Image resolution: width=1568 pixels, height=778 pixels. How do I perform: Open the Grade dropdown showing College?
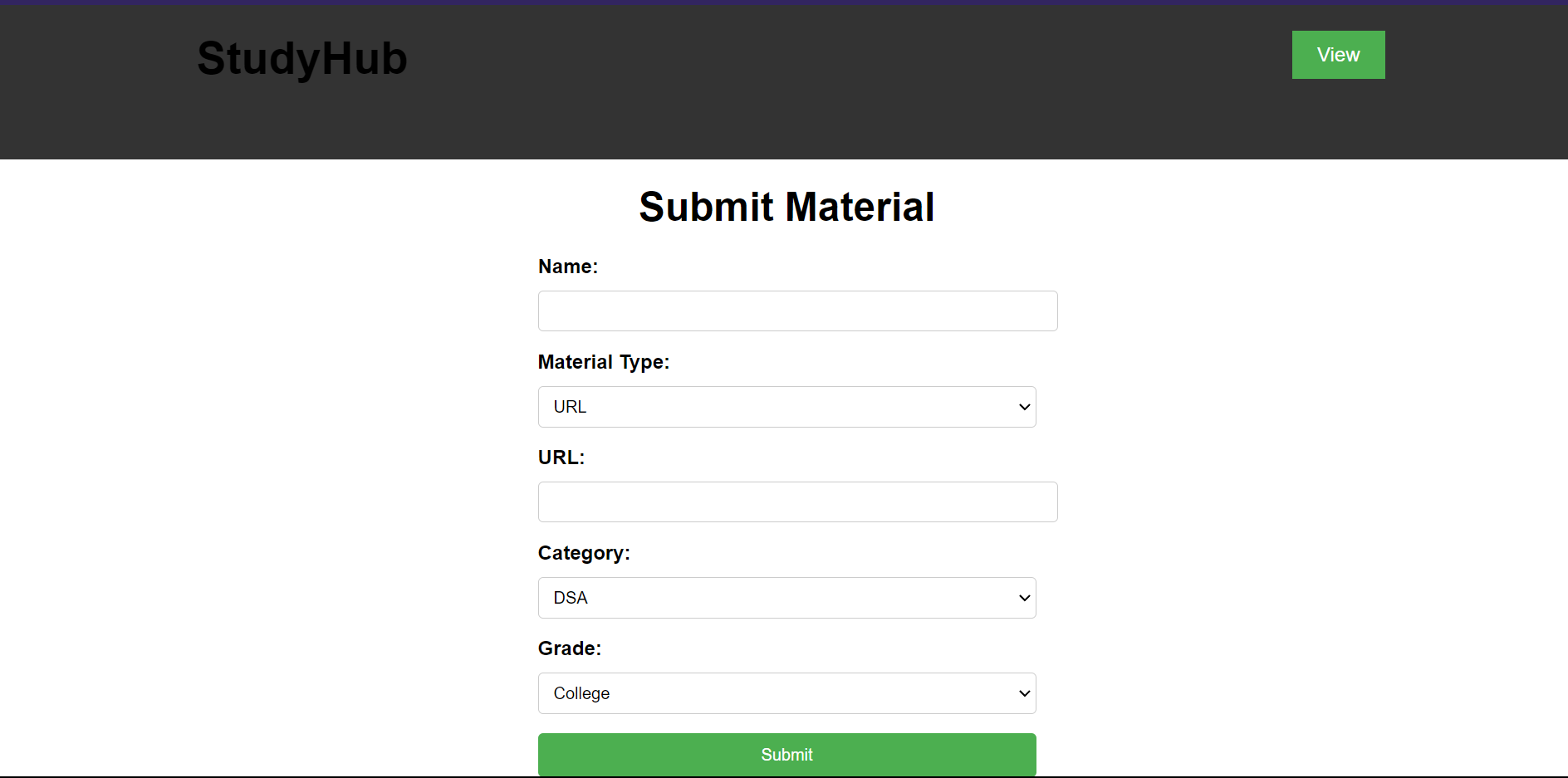(786, 693)
